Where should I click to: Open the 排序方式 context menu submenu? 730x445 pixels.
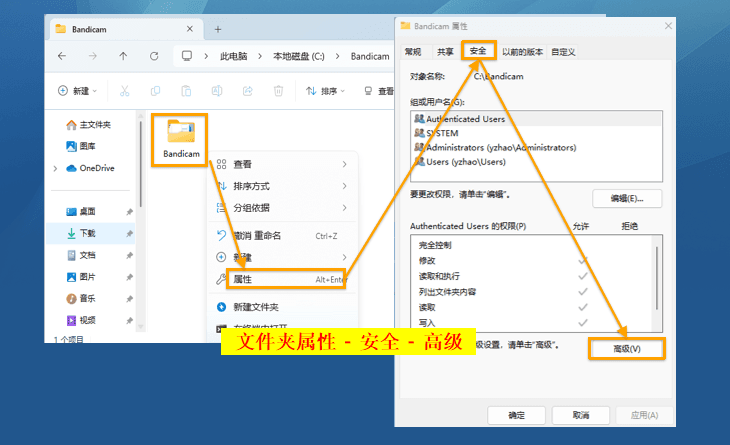click(x=282, y=186)
